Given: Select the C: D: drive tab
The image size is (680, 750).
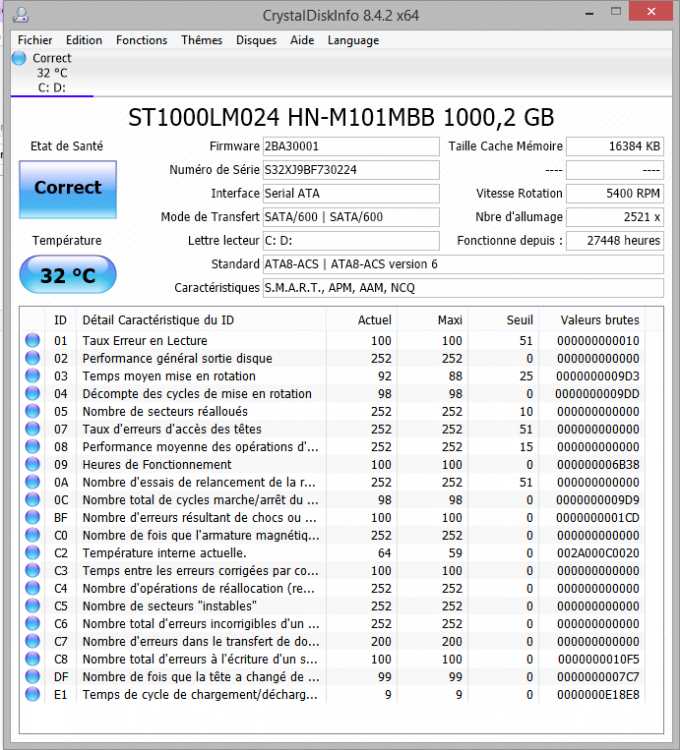Looking at the screenshot, I should [52, 87].
